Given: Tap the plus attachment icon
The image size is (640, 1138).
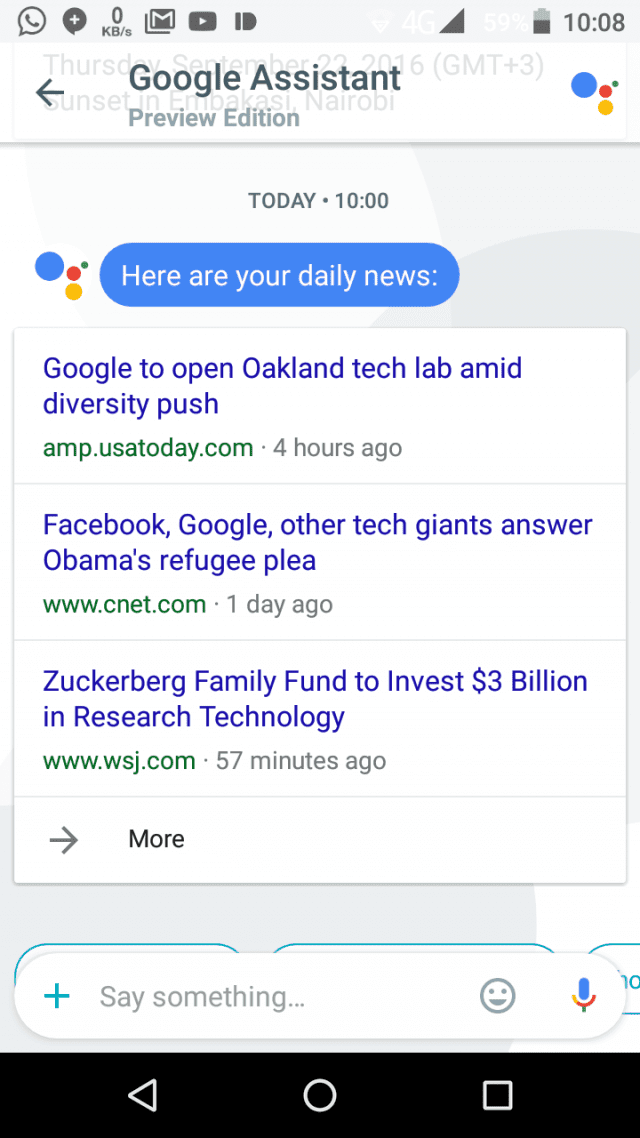Looking at the screenshot, I should [57, 996].
